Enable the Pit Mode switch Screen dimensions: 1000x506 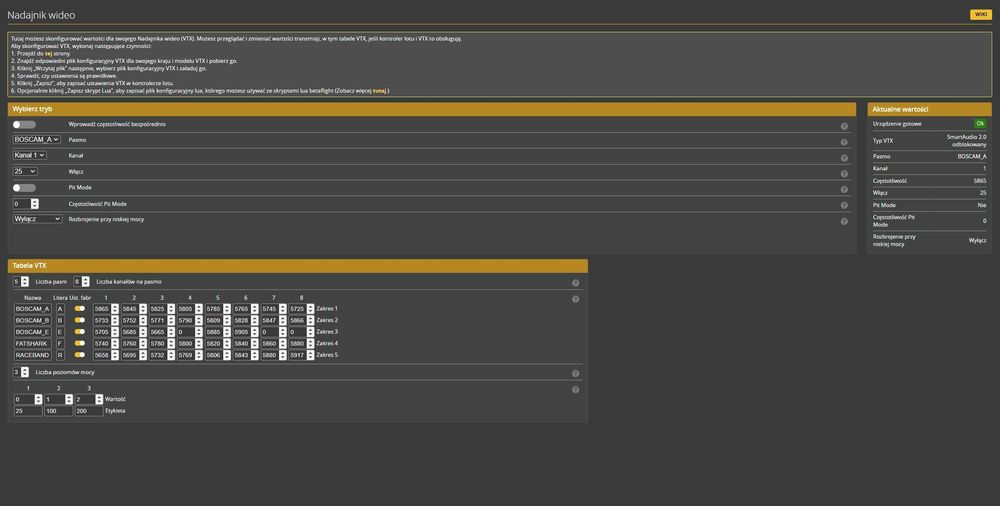[24, 188]
